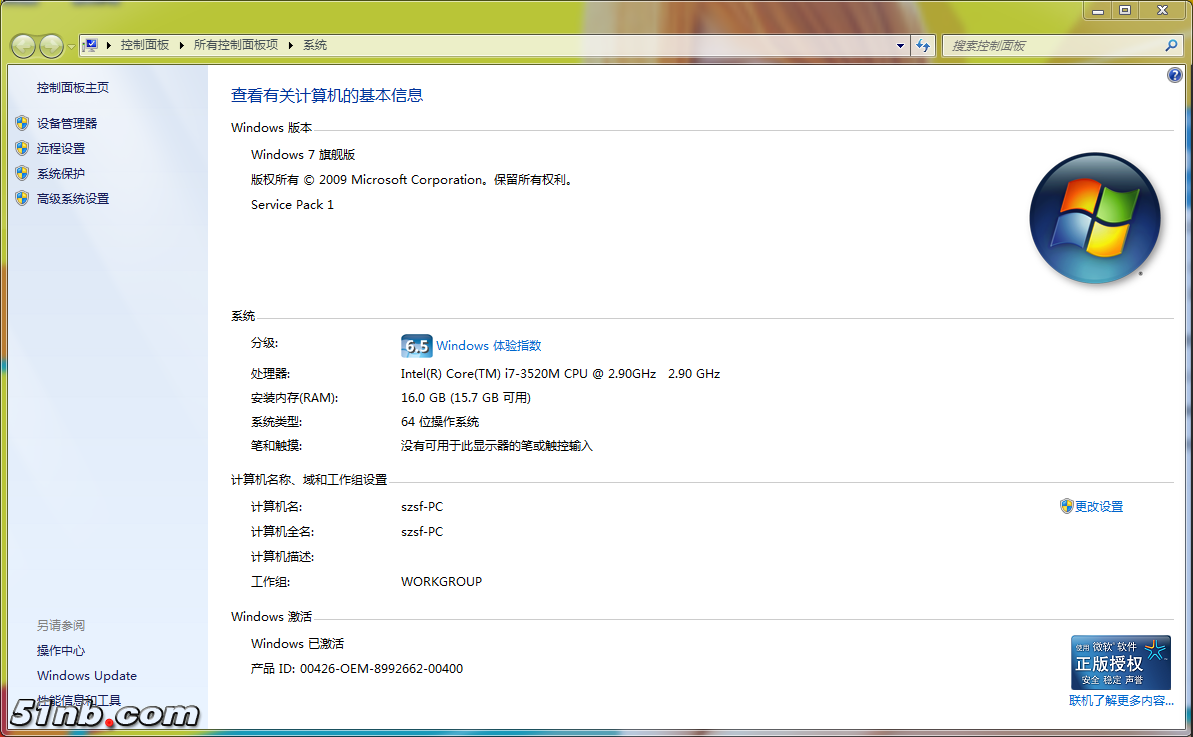Open the recent pages dropdown beside Forward

click(x=70, y=46)
